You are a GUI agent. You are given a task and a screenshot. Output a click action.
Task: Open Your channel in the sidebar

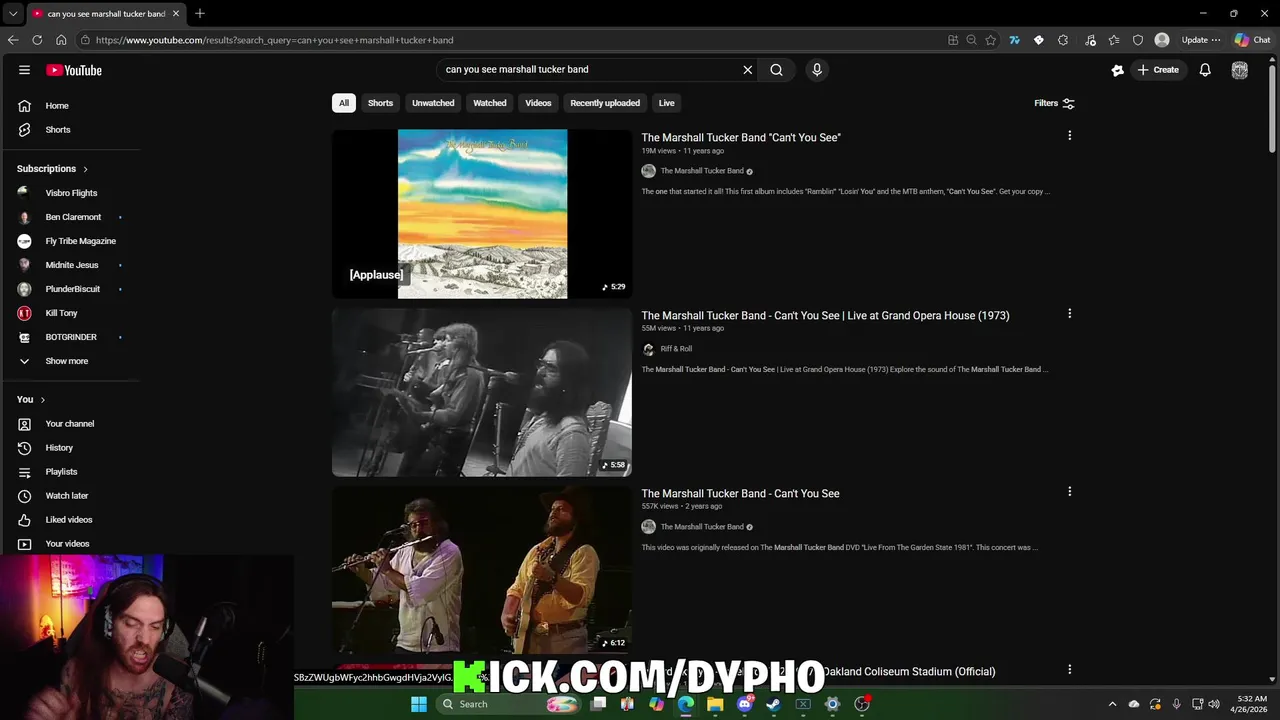click(x=70, y=424)
